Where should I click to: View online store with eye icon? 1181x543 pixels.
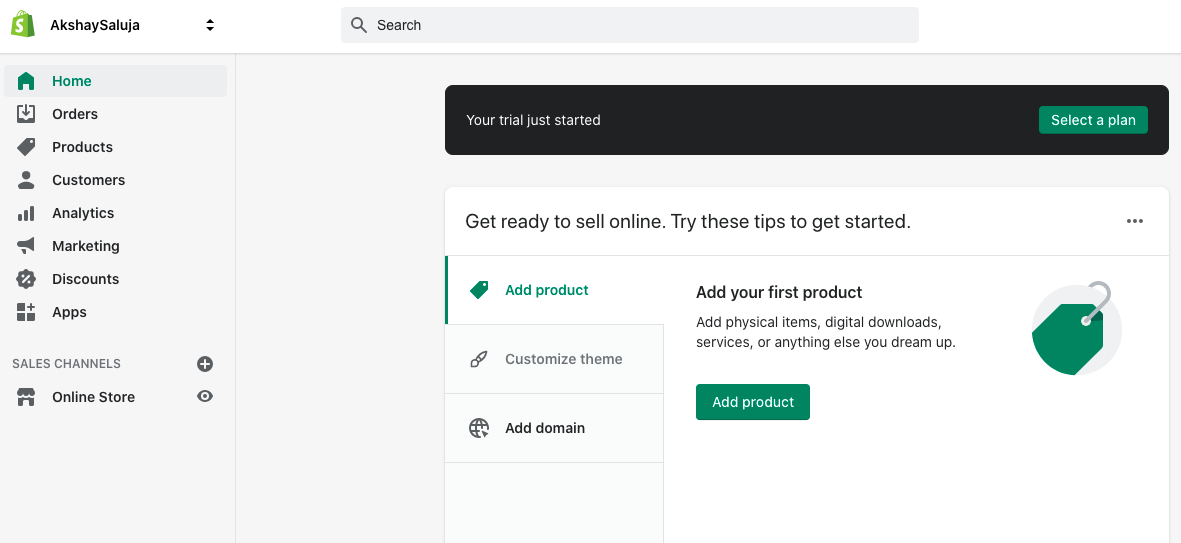click(205, 397)
